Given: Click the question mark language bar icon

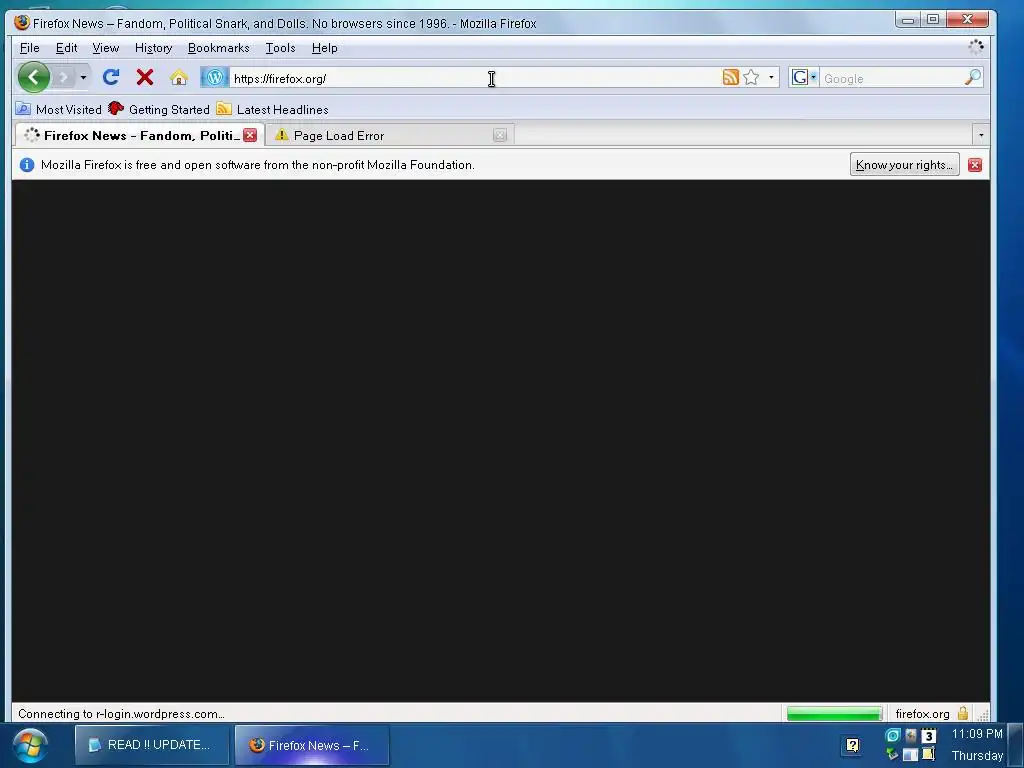Looking at the screenshot, I should [x=853, y=745].
